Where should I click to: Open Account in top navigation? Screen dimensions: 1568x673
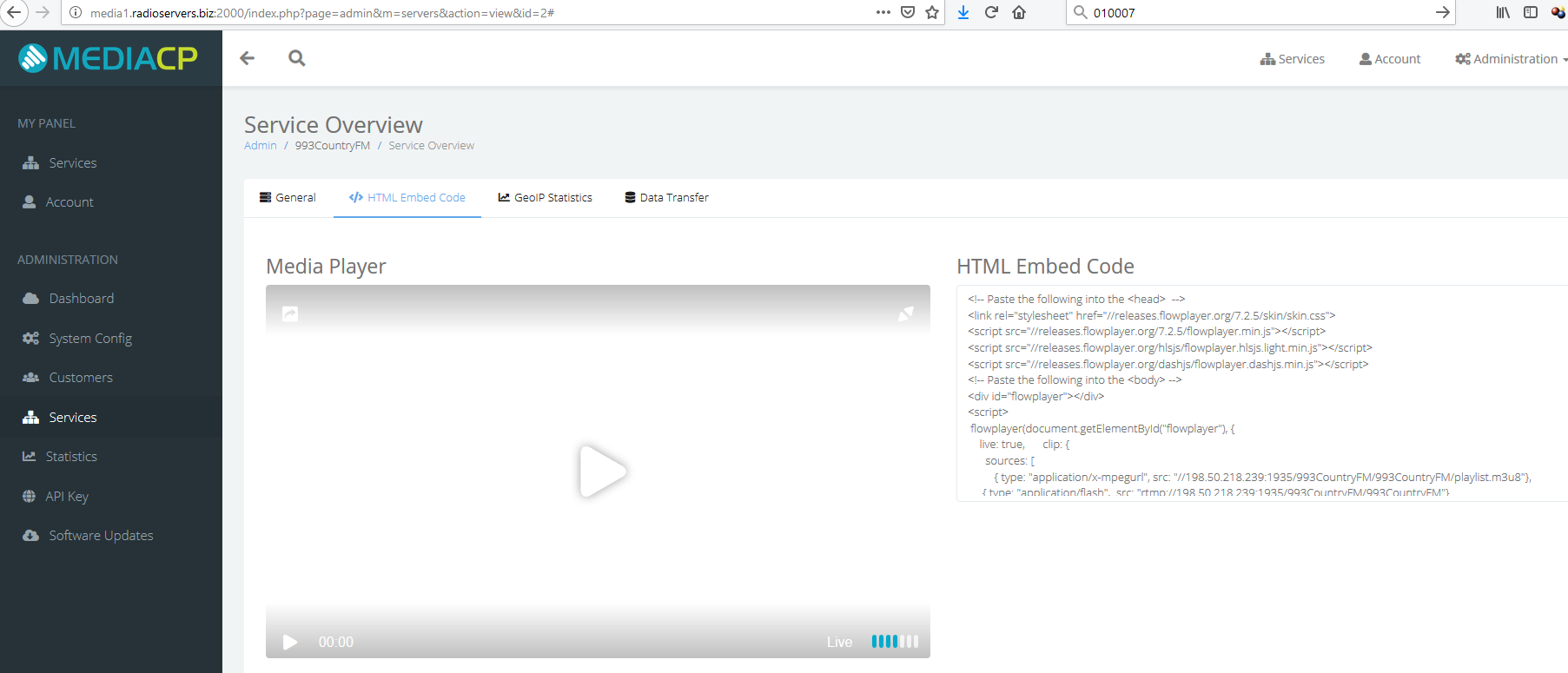click(x=1390, y=59)
